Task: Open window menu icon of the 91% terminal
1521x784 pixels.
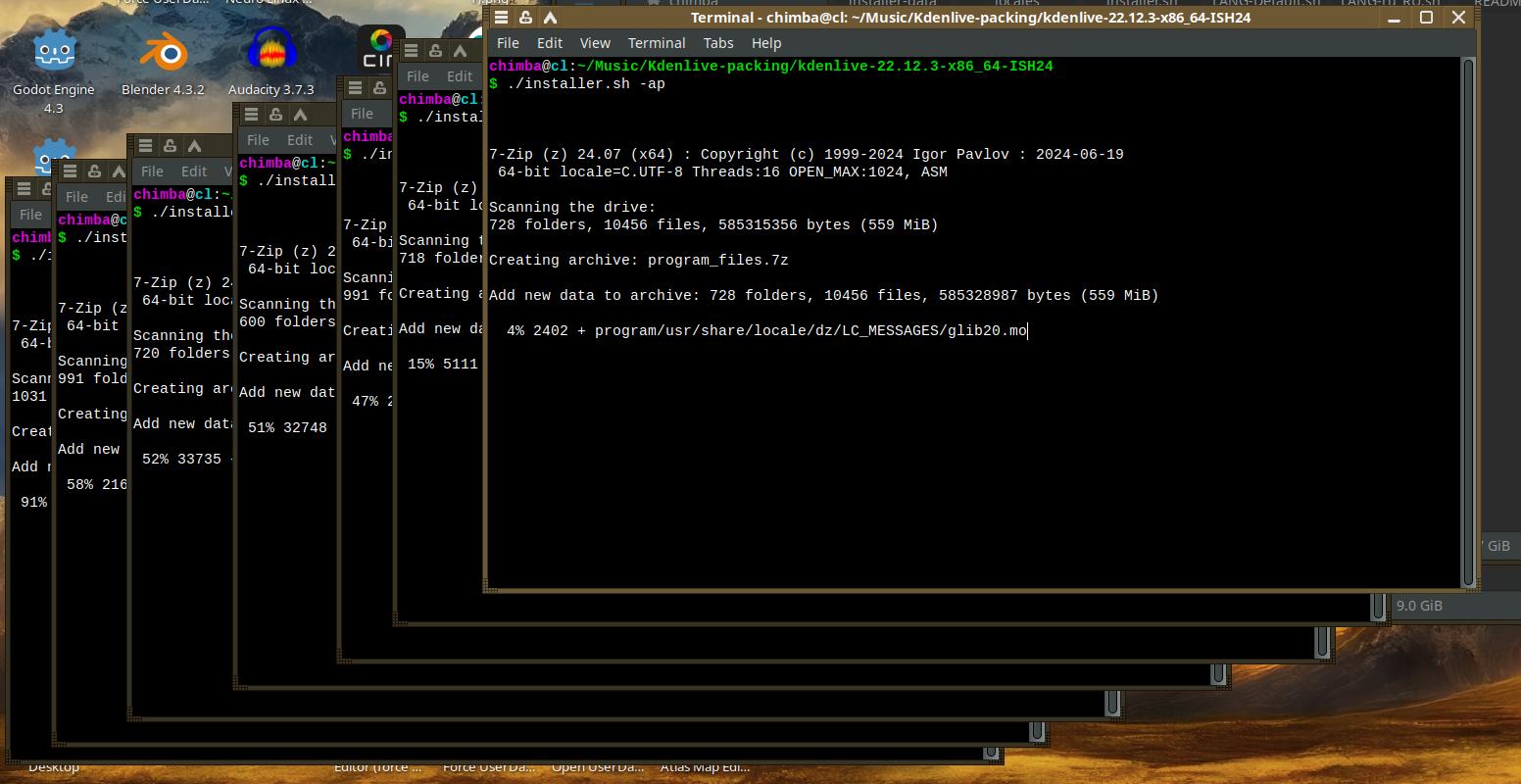Action: click(24, 189)
